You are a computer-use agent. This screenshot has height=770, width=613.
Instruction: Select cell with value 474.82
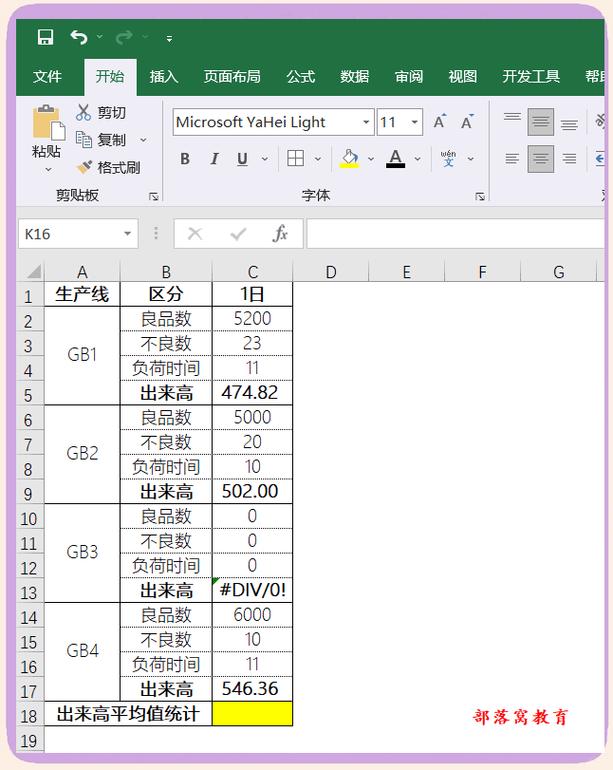pos(252,393)
